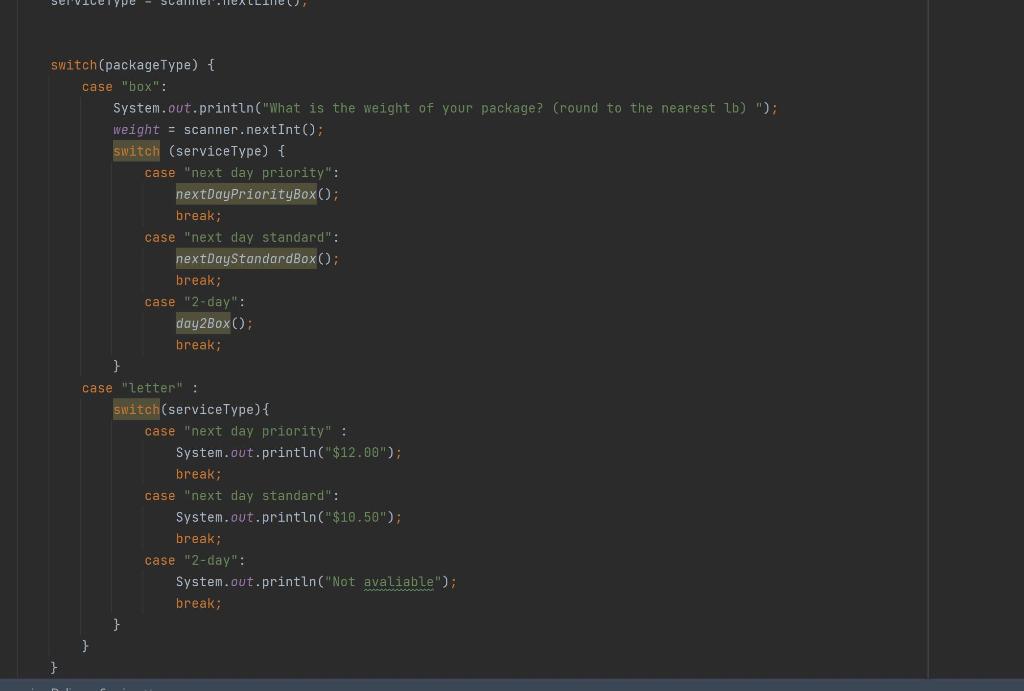
Task: Click the day2Box method call
Action: 202,323
